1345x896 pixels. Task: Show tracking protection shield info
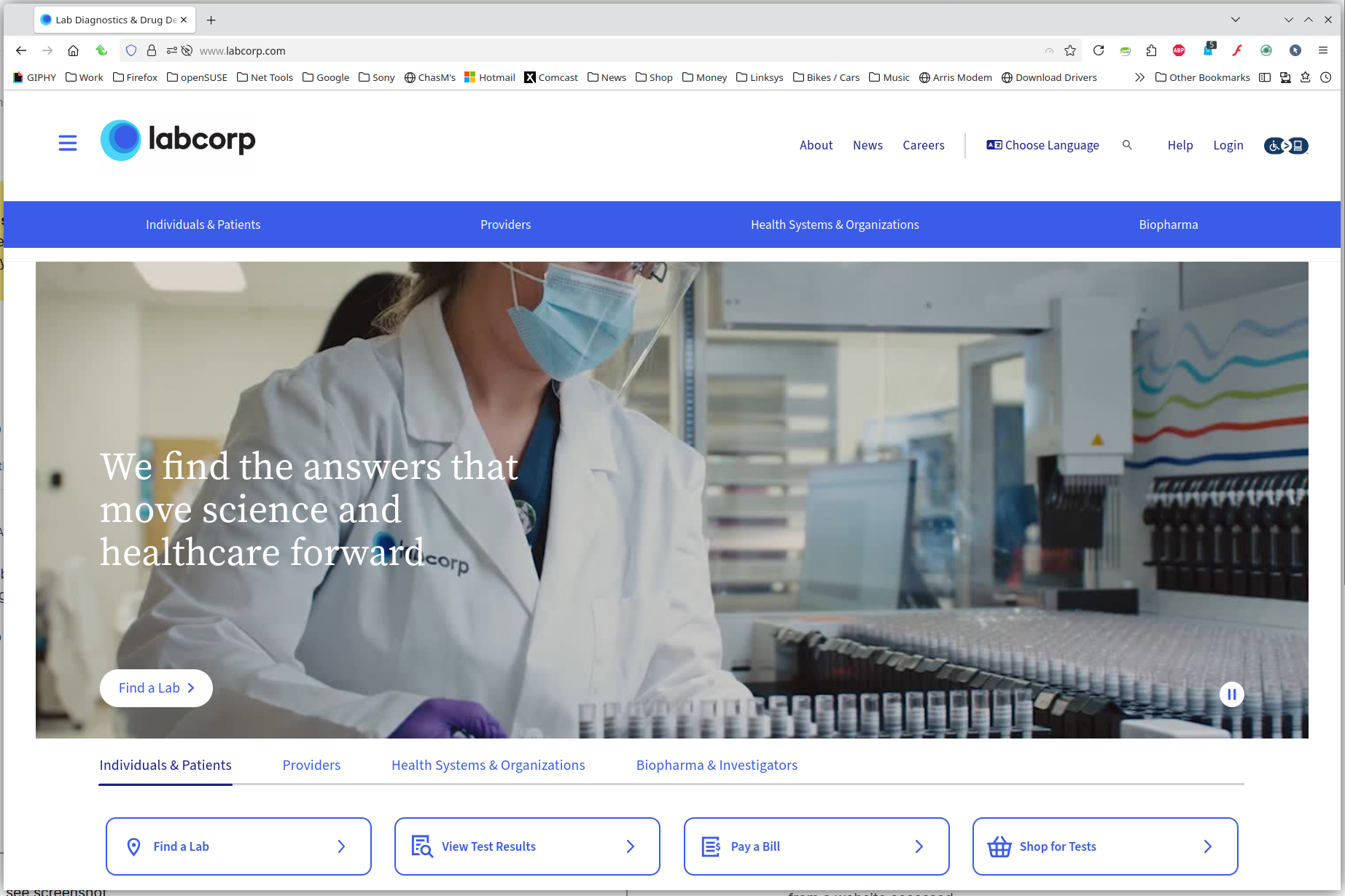pos(131,50)
